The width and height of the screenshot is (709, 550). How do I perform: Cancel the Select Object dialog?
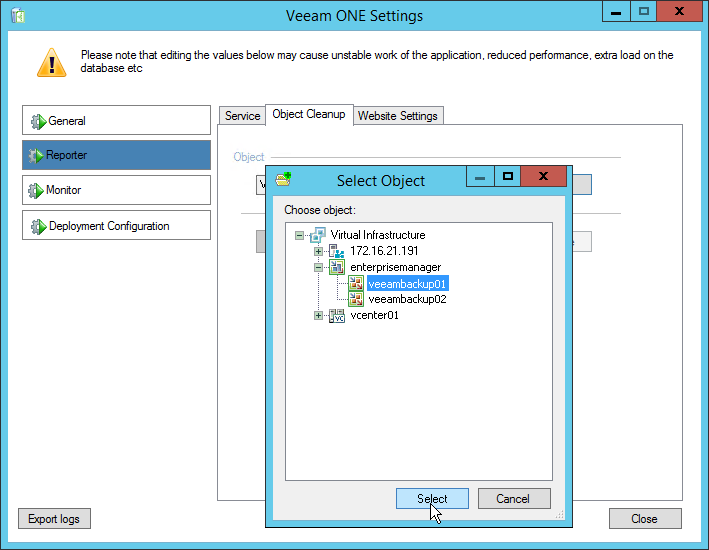click(514, 498)
